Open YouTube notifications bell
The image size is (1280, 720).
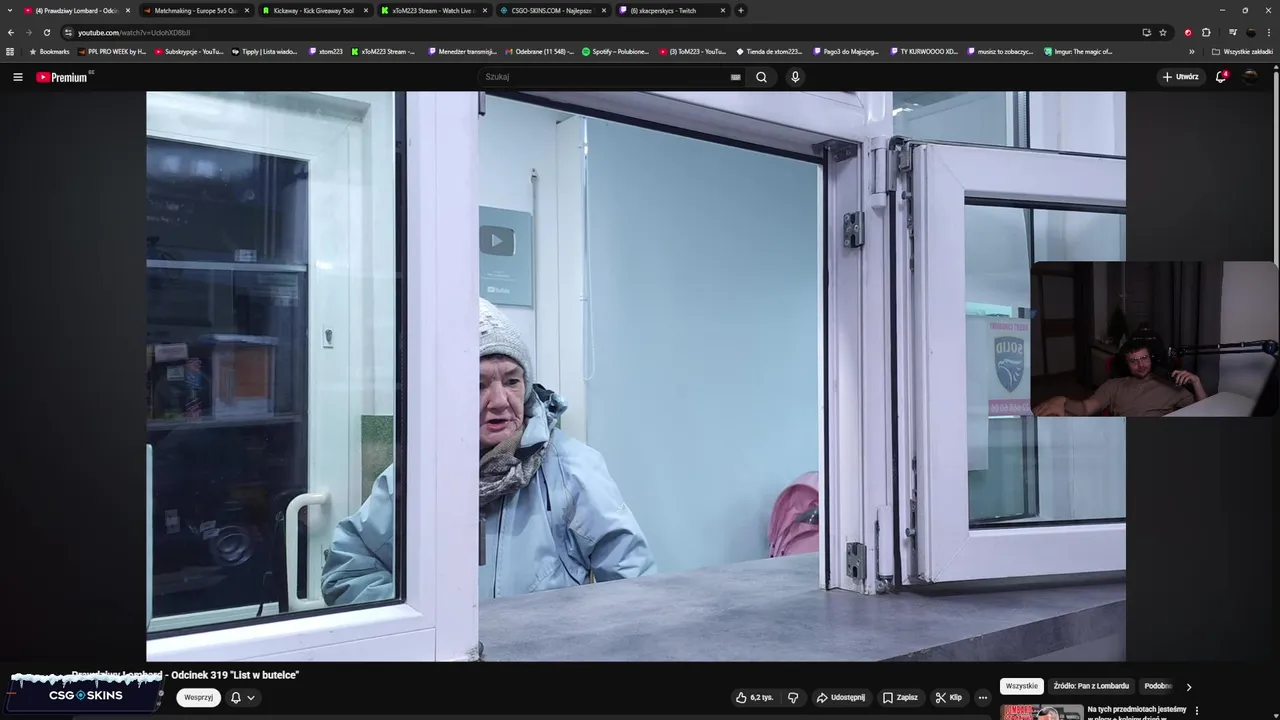coord(1220,77)
